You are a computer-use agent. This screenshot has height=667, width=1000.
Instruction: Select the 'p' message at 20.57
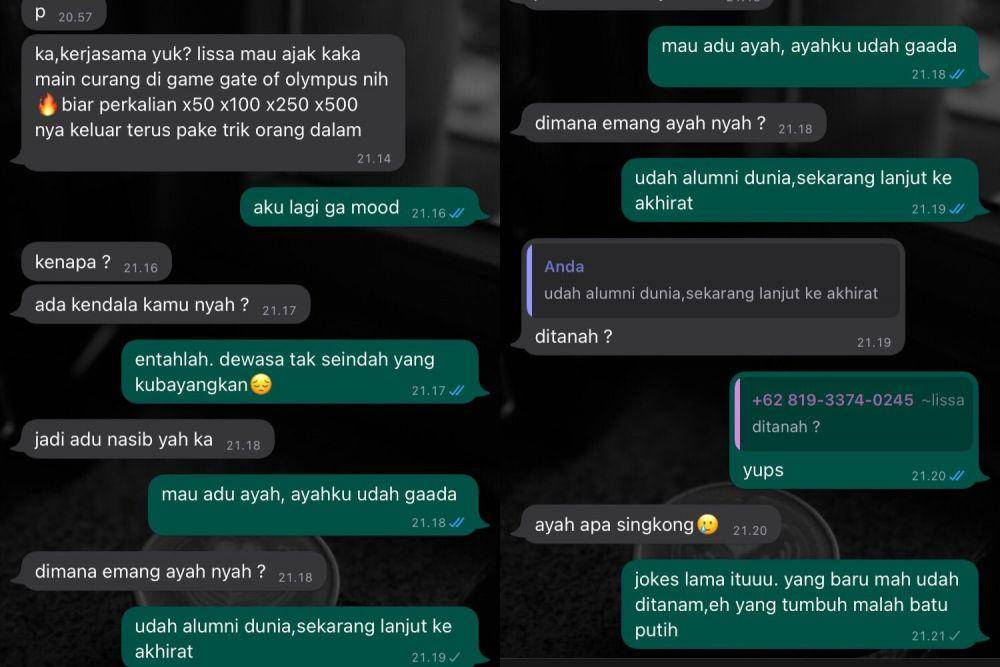(x=64, y=14)
